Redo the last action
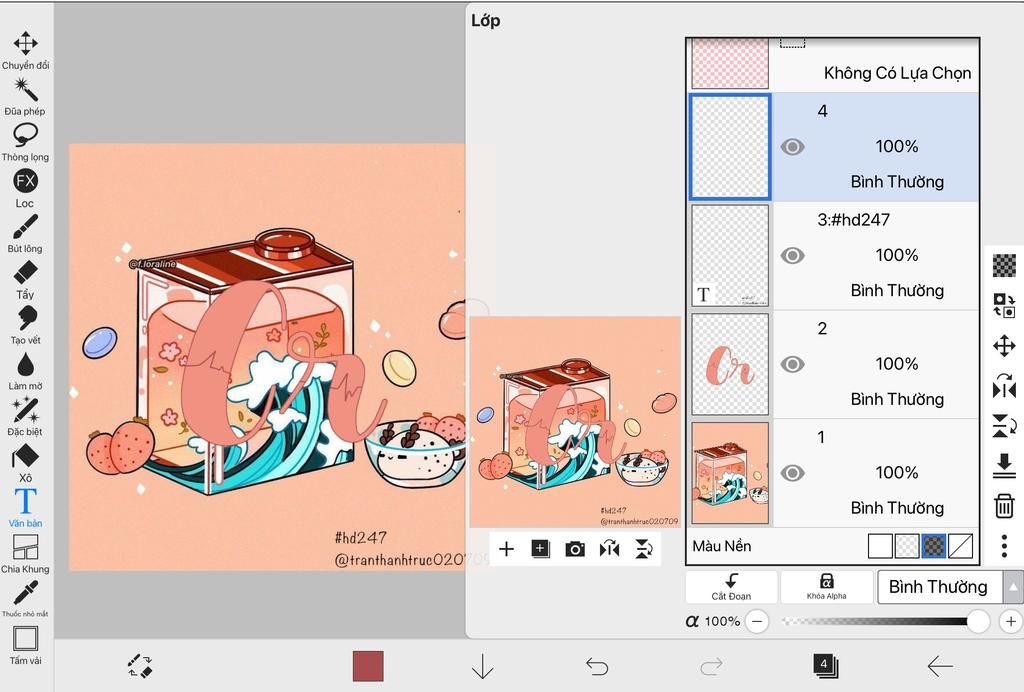The image size is (1024, 692). click(x=711, y=667)
